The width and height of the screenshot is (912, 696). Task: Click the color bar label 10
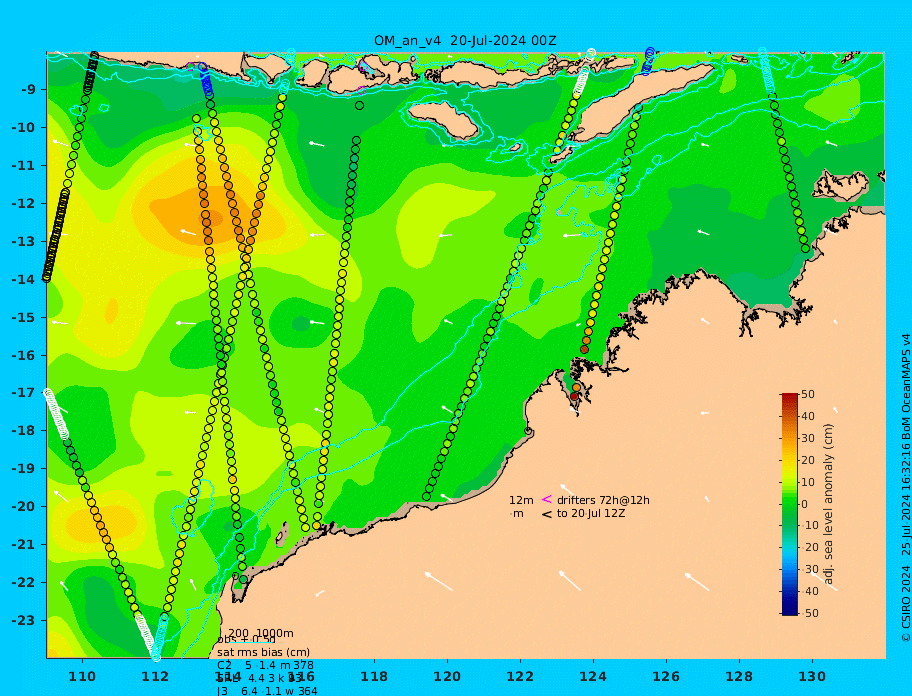(808, 482)
